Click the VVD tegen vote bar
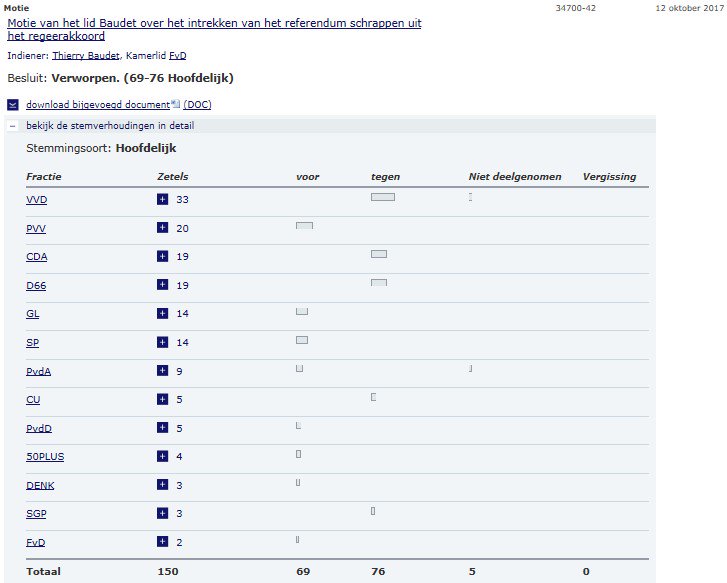The width and height of the screenshot is (727, 583). (x=383, y=197)
